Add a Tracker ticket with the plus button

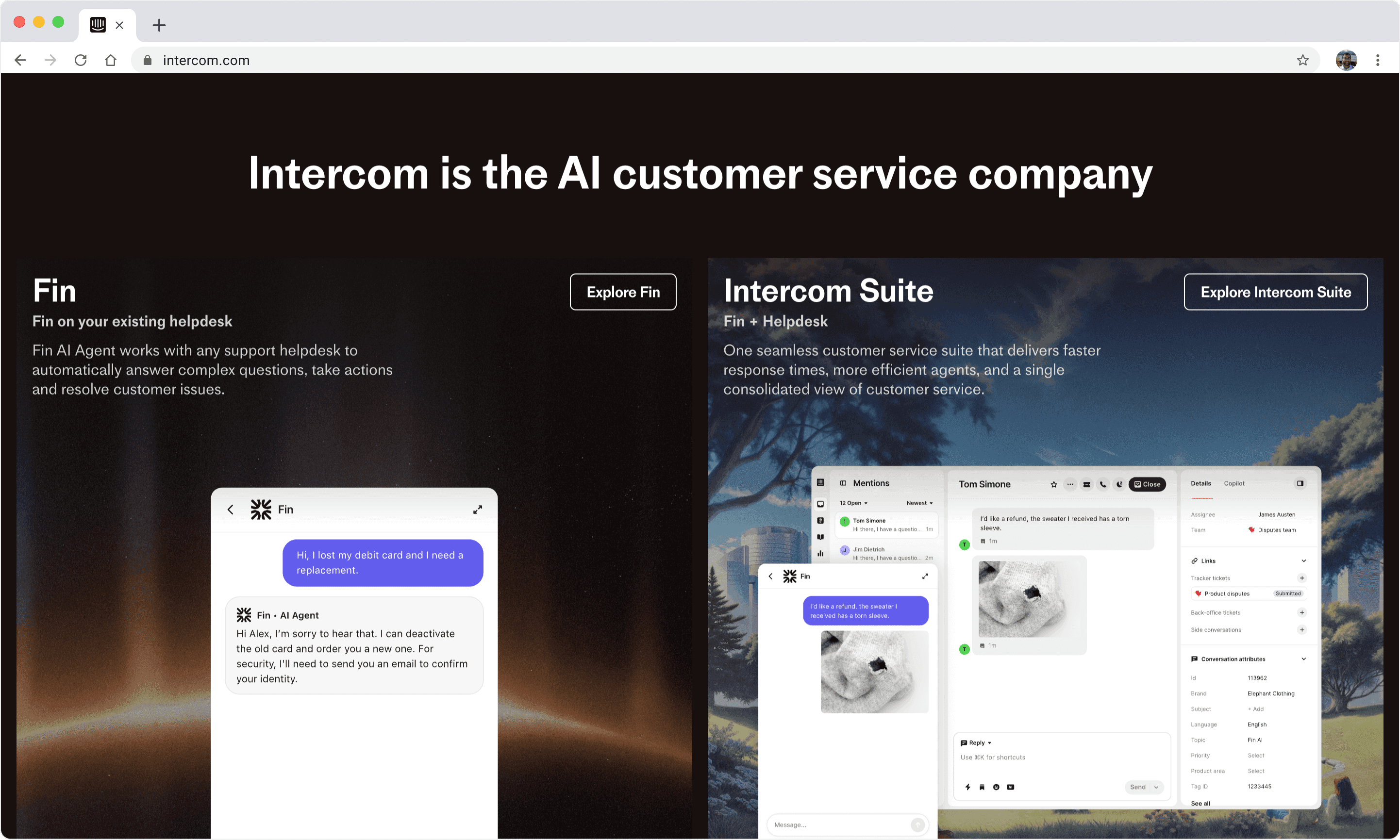tap(1302, 578)
